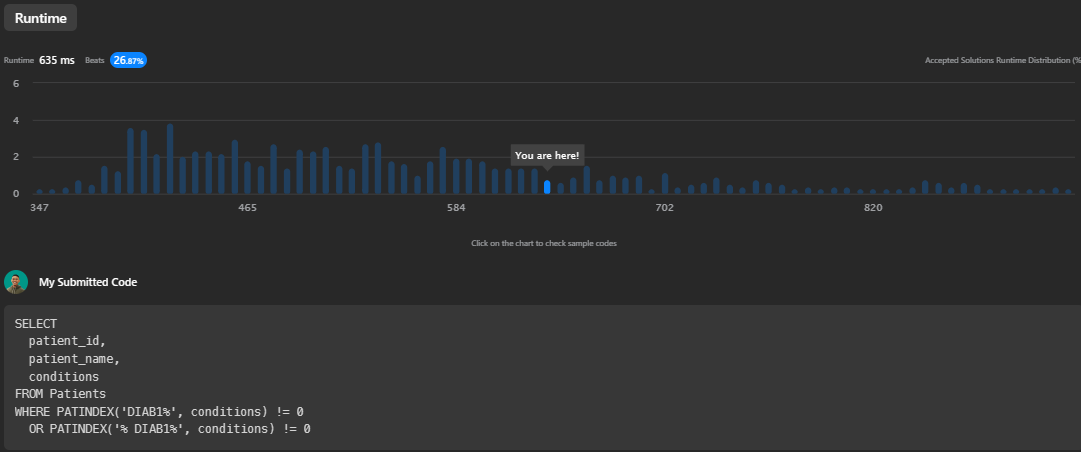Image resolution: width=1081 pixels, height=452 pixels.
Task: Select the chart bar above 702
Action: click(x=665, y=184)
